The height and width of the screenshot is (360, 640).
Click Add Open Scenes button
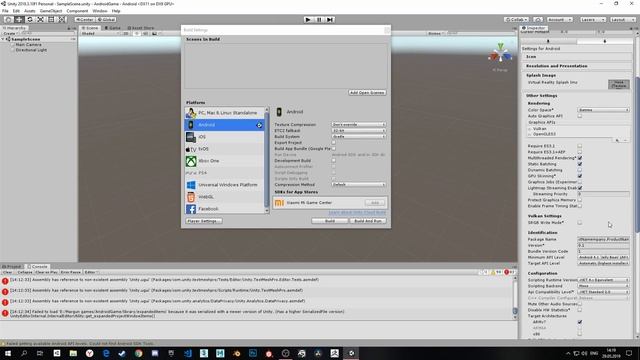coord(367,93)
